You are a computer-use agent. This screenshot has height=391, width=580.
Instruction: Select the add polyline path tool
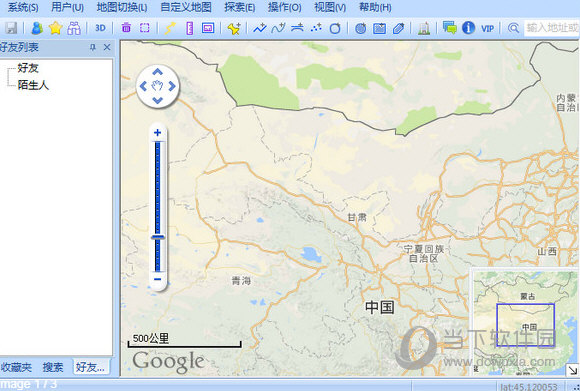(260, 28)
